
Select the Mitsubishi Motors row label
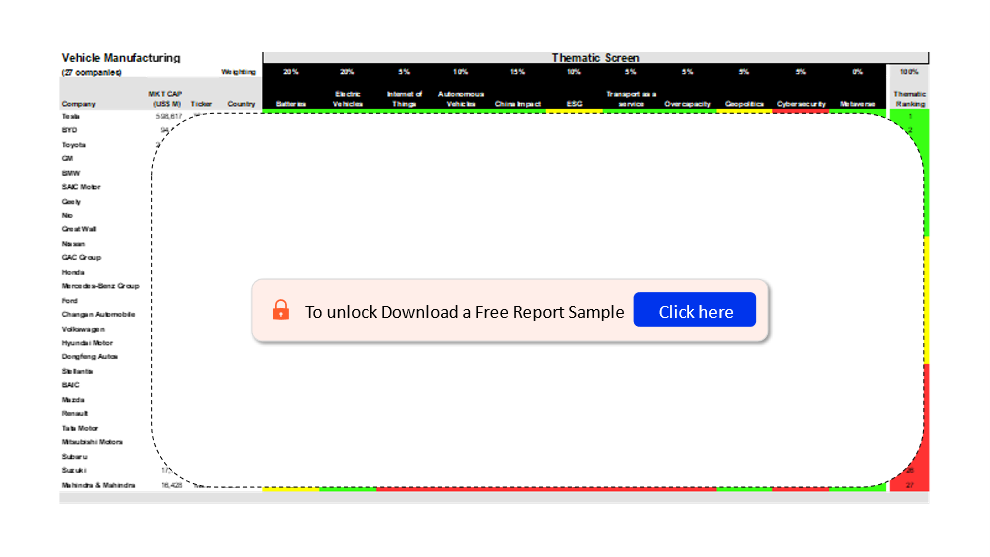[x=92, y=442]
